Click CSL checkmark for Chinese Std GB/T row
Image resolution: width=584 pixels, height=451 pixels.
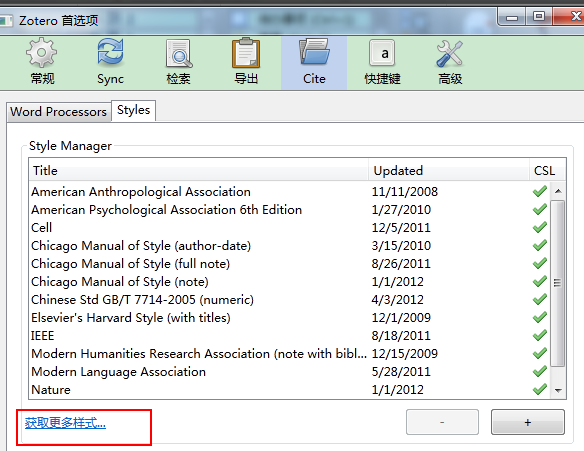(540, 299)
